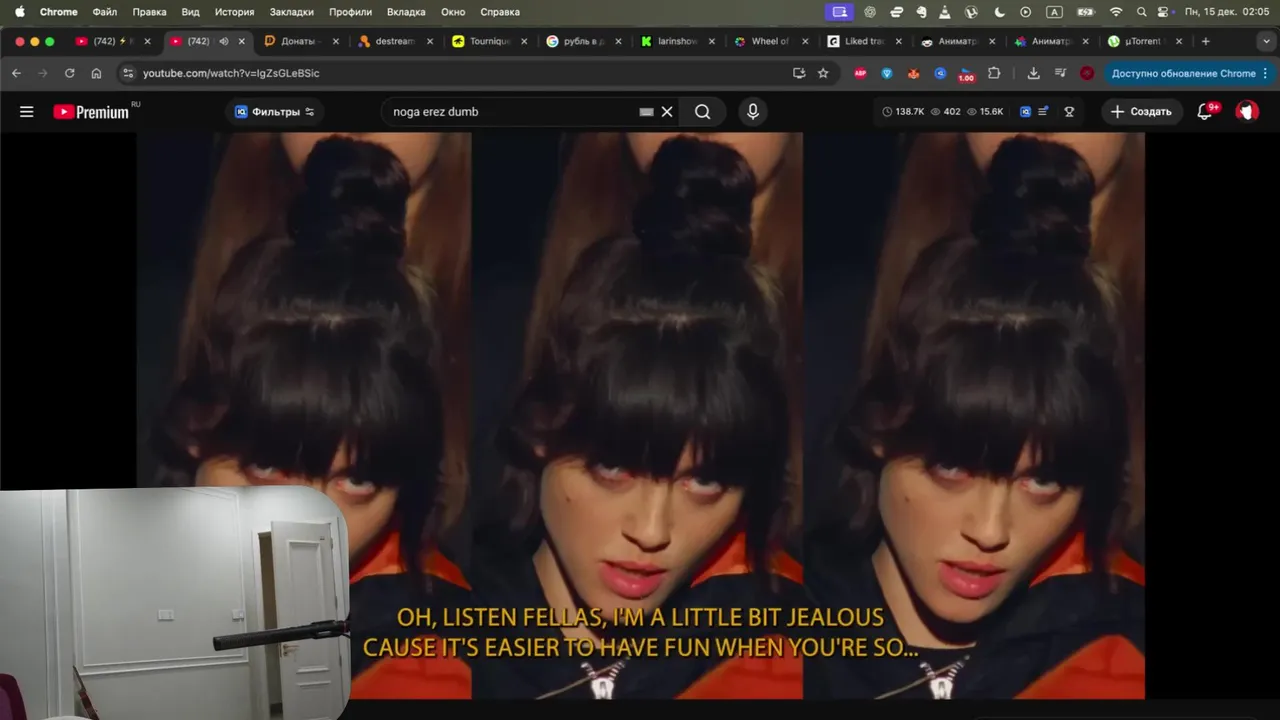Open the Chrome extensions puzzle menu

coord(994,73)
